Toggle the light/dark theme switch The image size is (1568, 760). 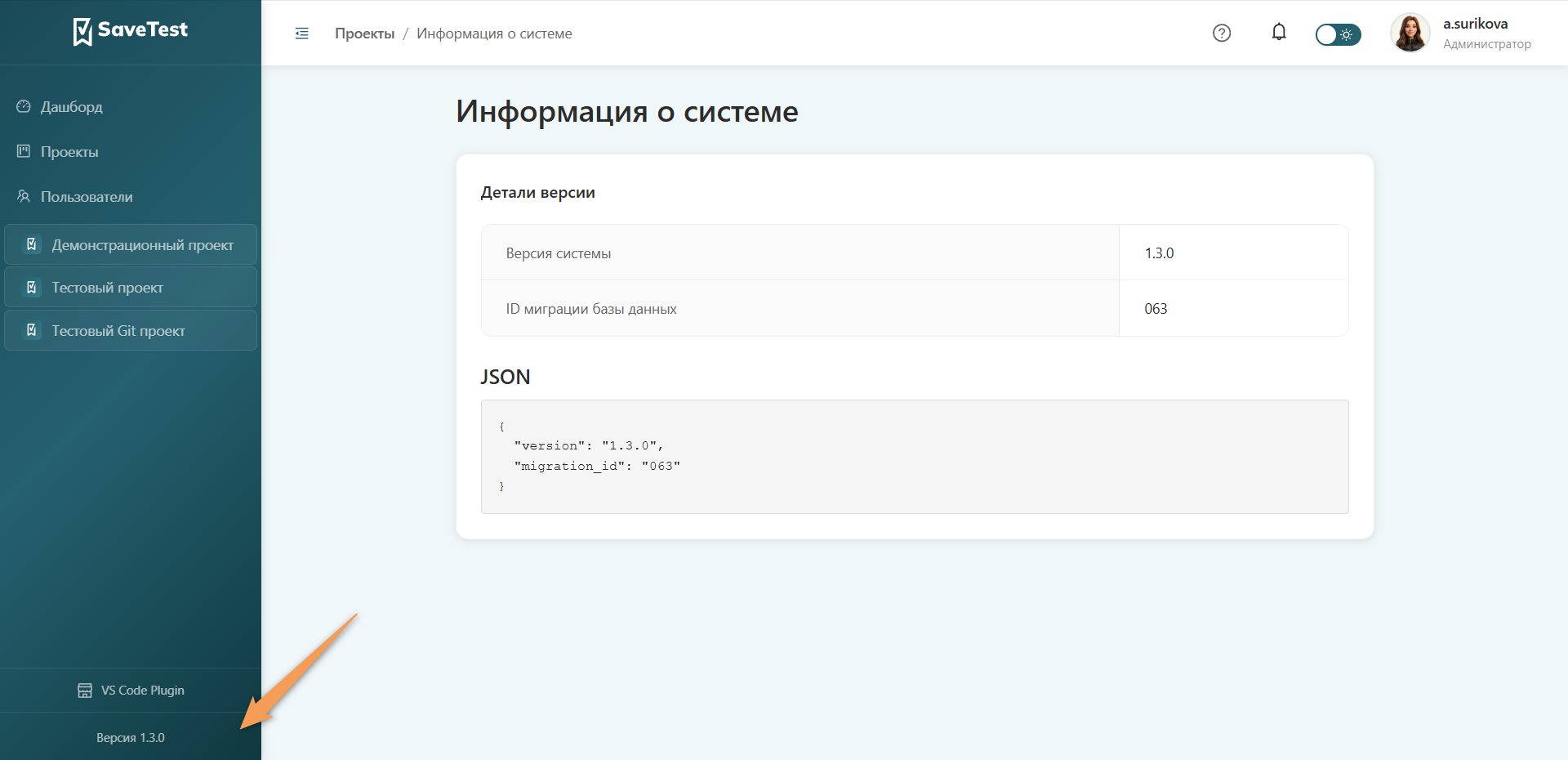[1338, 34]
